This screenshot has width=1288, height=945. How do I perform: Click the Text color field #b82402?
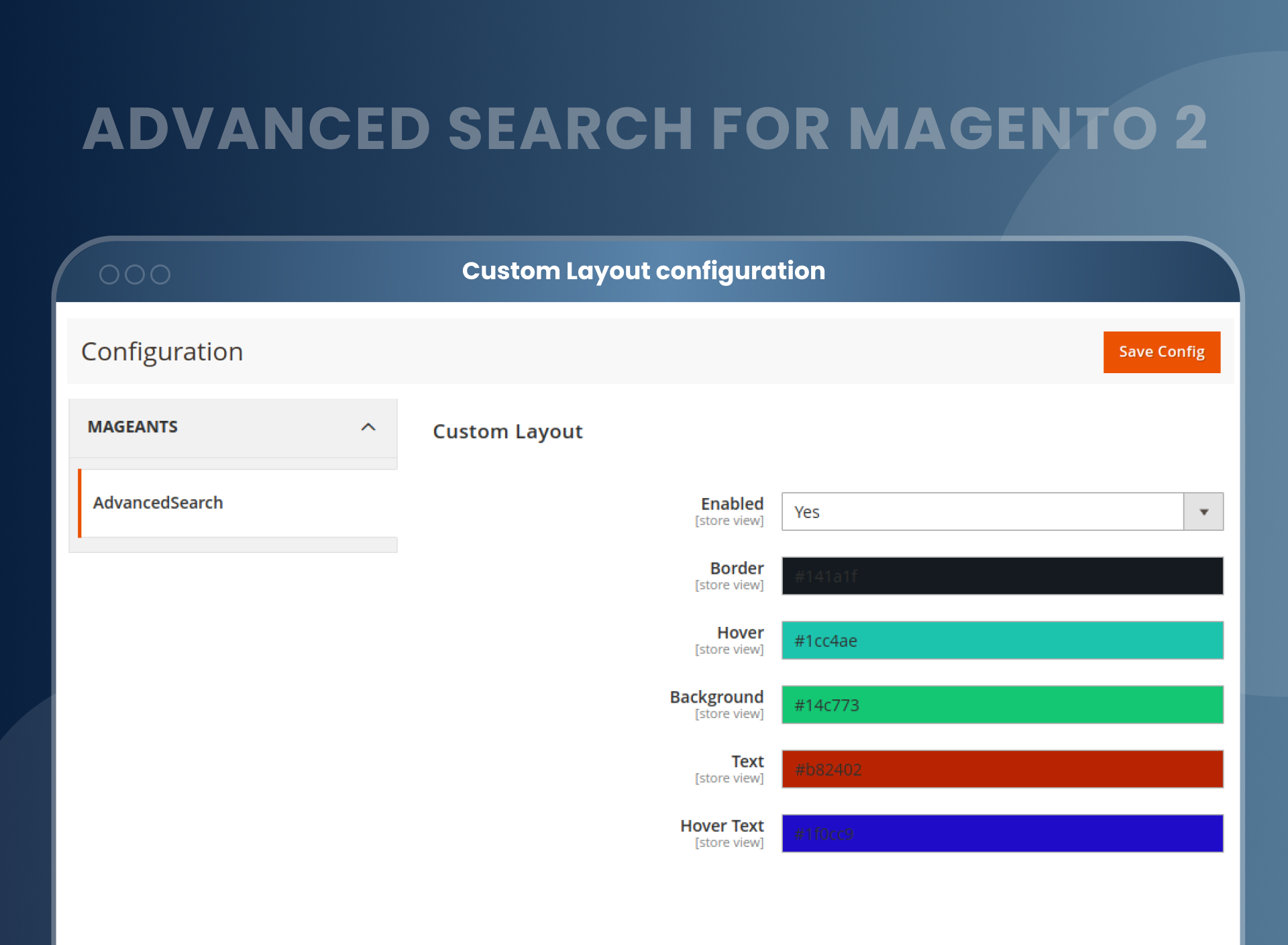[1002, 769]
